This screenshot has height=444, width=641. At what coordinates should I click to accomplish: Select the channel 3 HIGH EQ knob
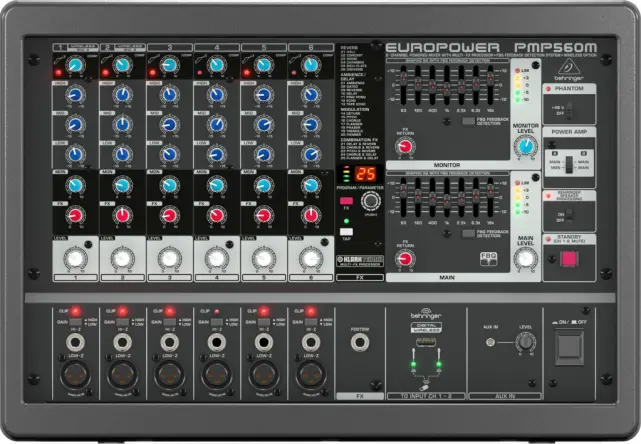(170, 95)
